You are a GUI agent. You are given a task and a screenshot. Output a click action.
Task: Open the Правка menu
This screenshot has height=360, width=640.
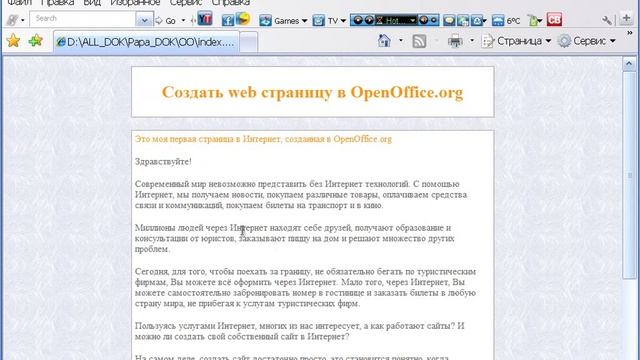(x=58, y=2)
